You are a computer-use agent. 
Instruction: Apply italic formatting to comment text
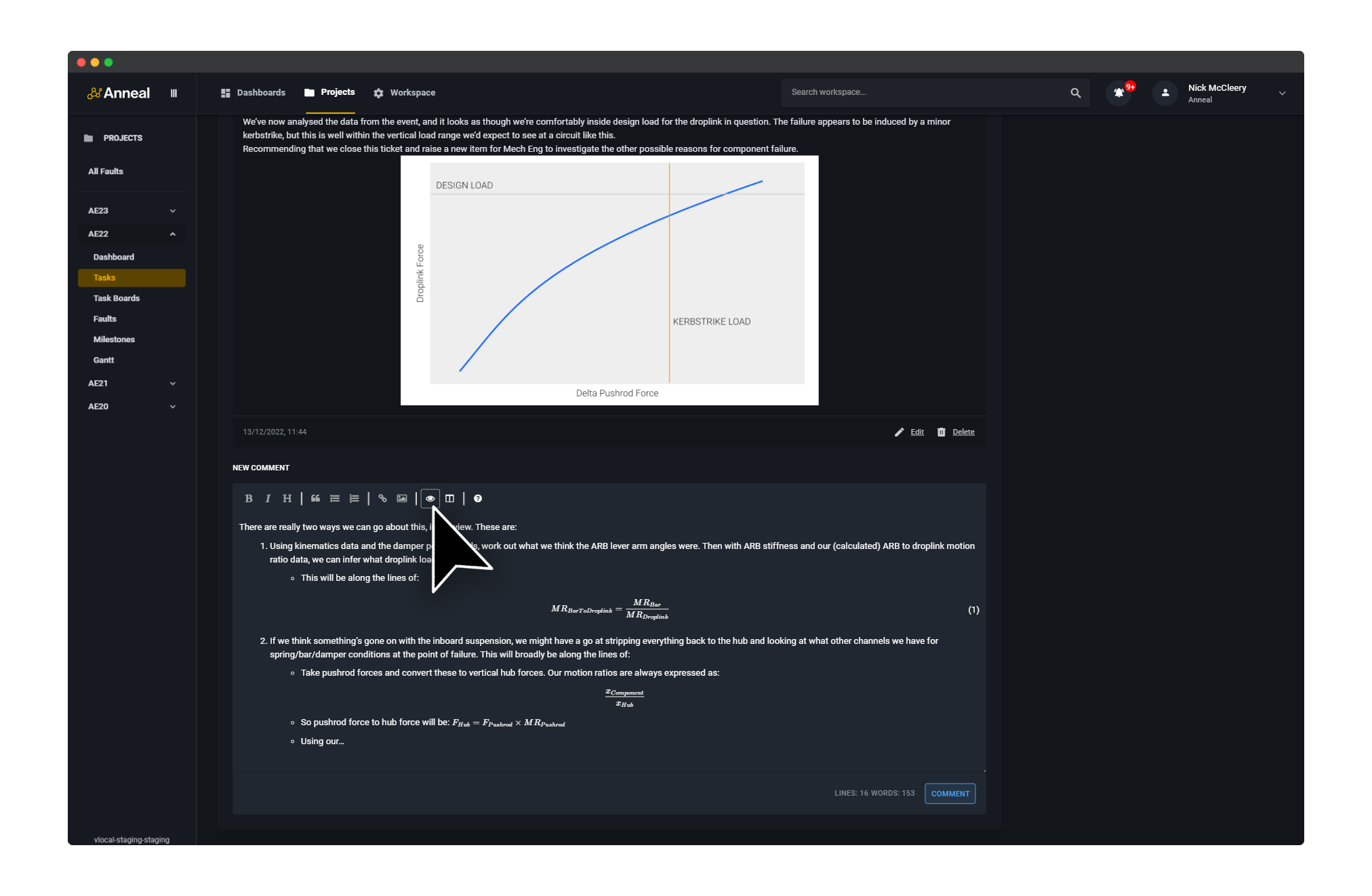(268, 498)
